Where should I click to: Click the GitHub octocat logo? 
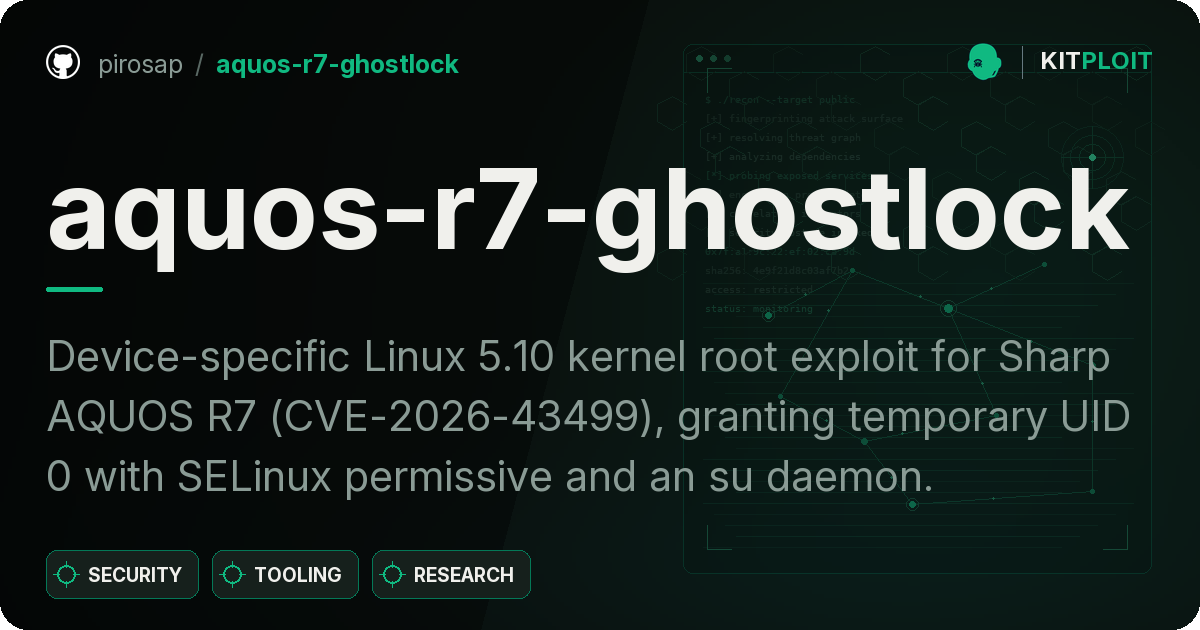pos(63,63)
